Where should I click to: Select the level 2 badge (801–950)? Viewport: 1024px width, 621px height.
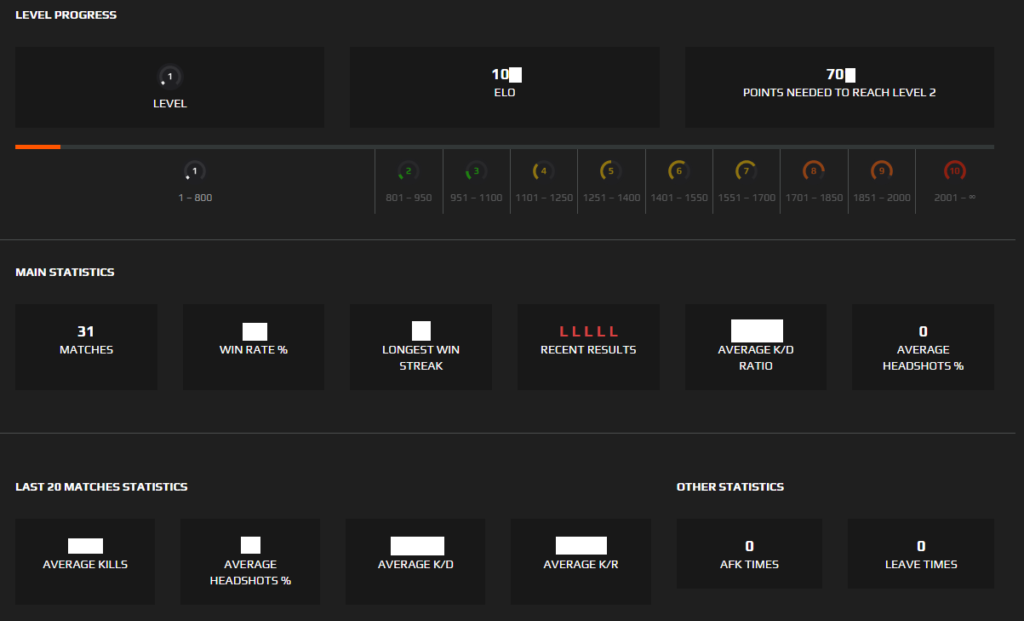tap(407, 170)
